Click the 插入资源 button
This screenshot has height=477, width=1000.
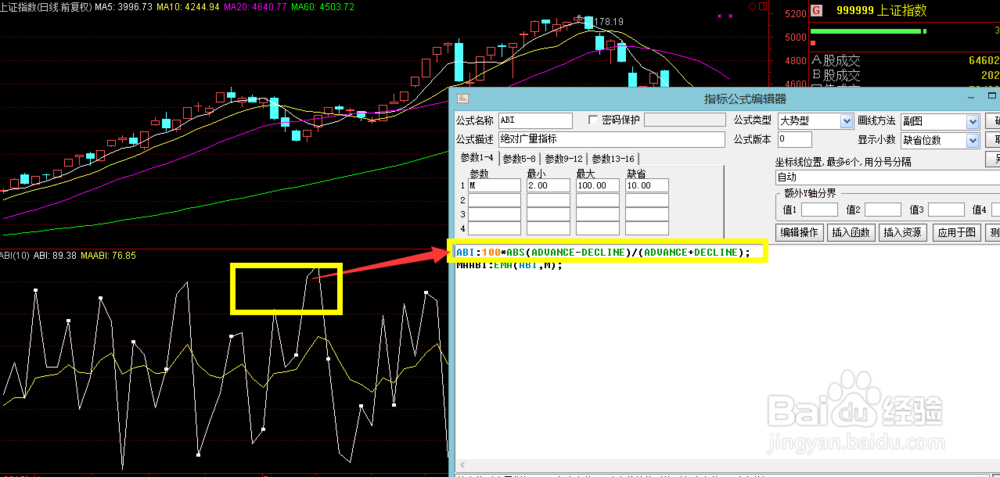pyautogui.click(x=903, y=233)
